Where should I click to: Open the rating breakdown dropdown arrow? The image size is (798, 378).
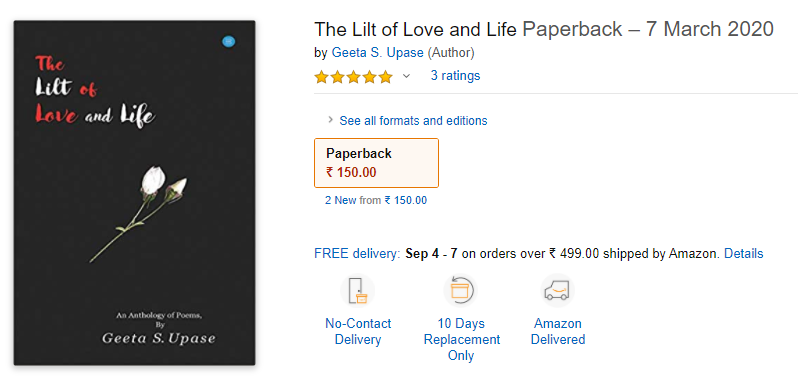click(x=406, y=76)
